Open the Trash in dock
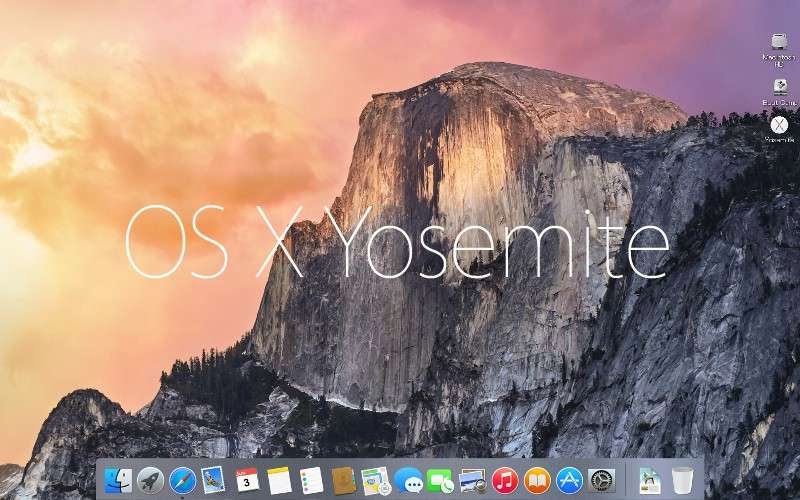The height and width of the screenshot is (500, 800). click(x=682, y=480)
